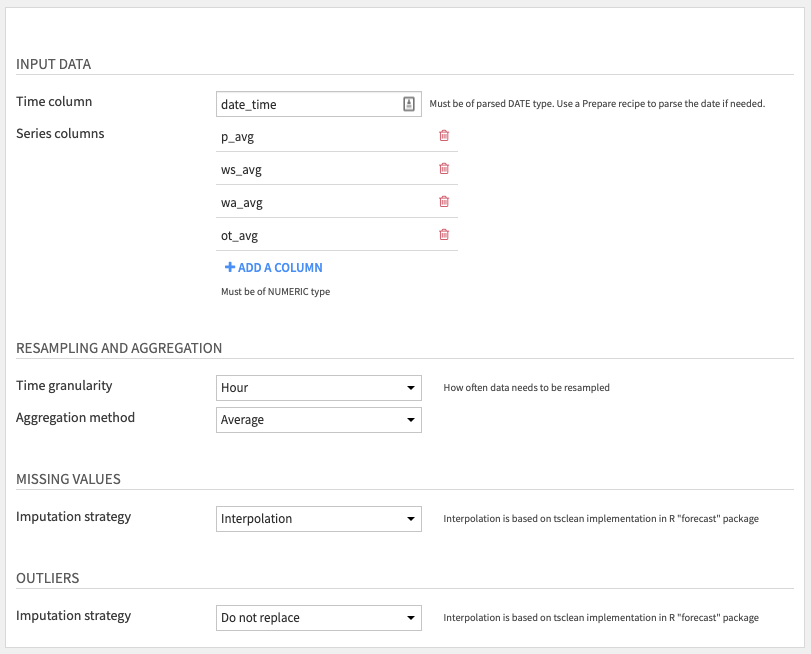811x654 pixels.
Task: Open Missing Values imputation strategy dropdown
Action: coord(319,519)
